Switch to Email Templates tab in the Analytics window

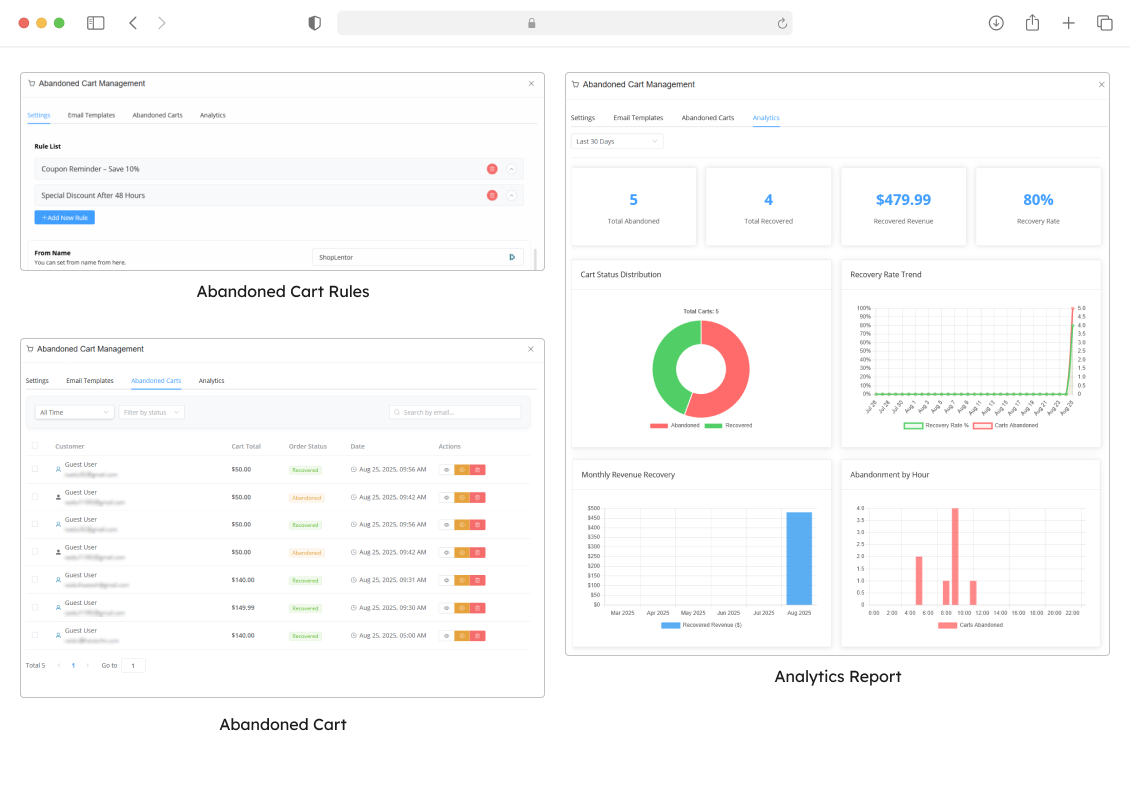pyautogui.click(x=638, y=118)
